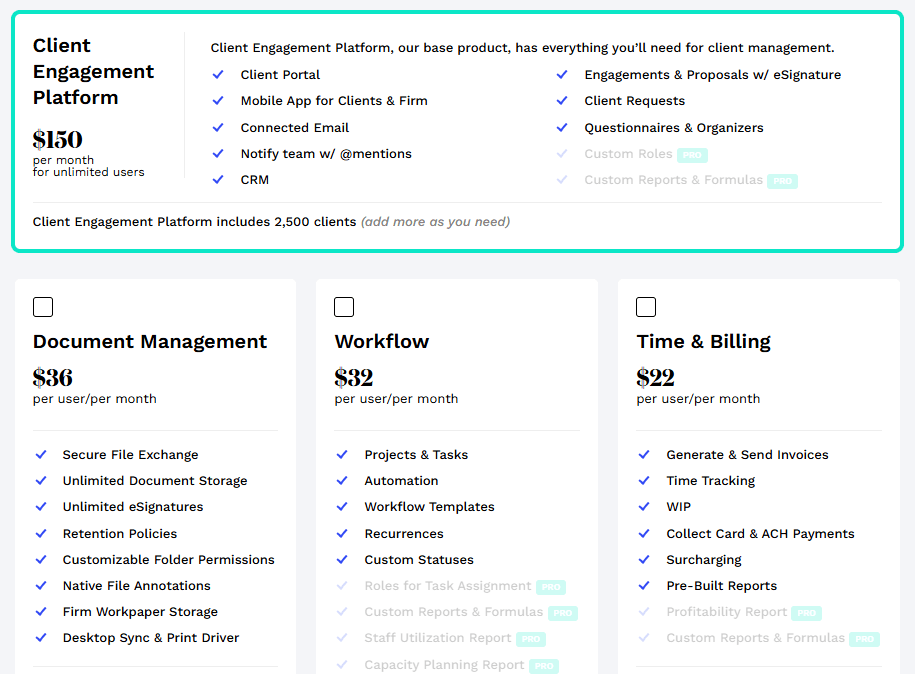Click the Engagements & Proposals w/ eSignature feature
915x674 pixels.
click(712, 75)
